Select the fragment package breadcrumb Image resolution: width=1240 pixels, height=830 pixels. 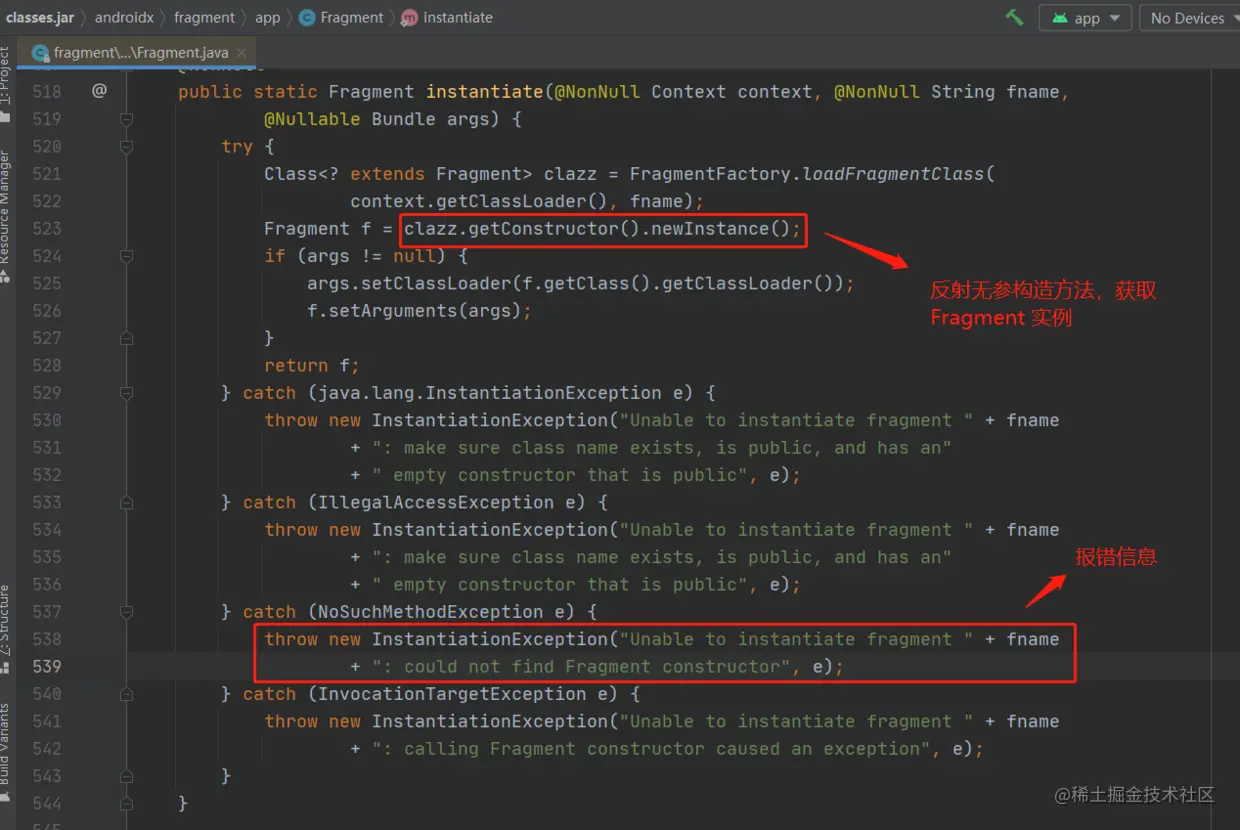[x=204, y=17]
